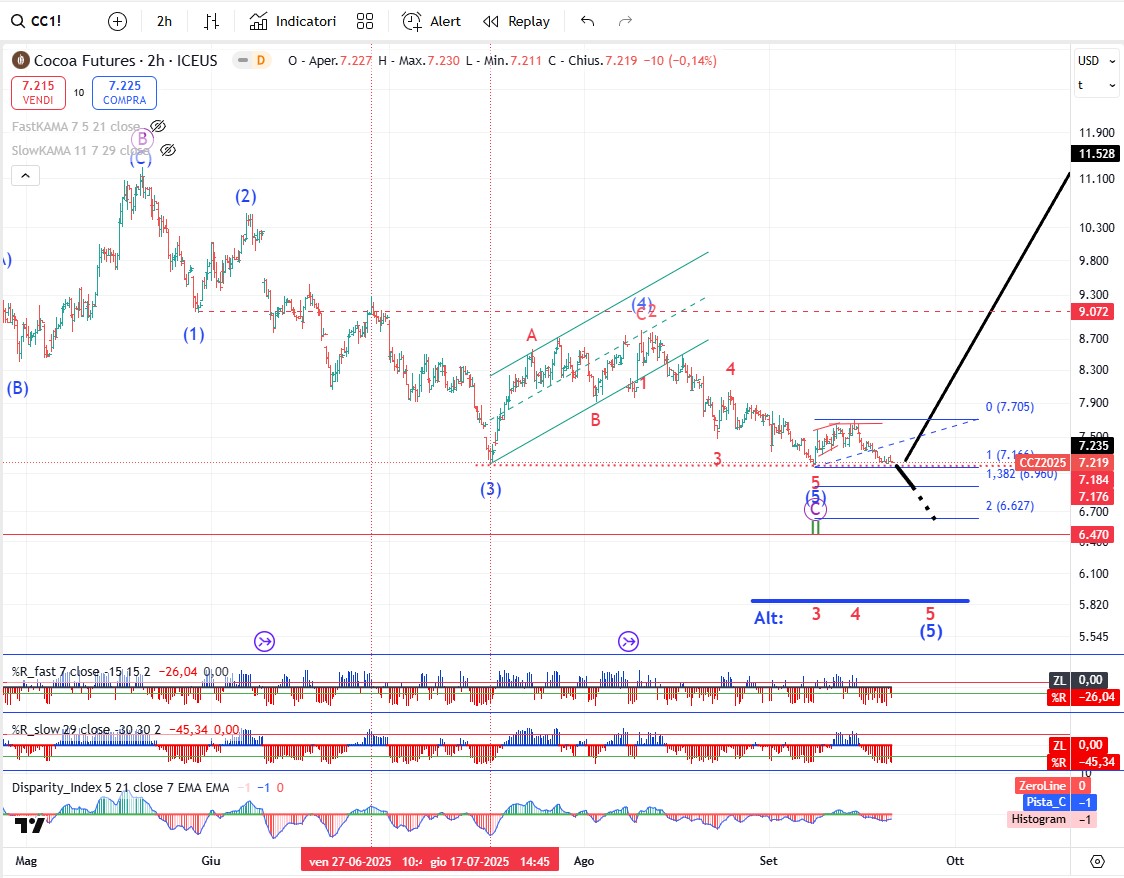1124x878 pixels.
Task: Open the Indicatori menu
Action: [x=292, y=22]
